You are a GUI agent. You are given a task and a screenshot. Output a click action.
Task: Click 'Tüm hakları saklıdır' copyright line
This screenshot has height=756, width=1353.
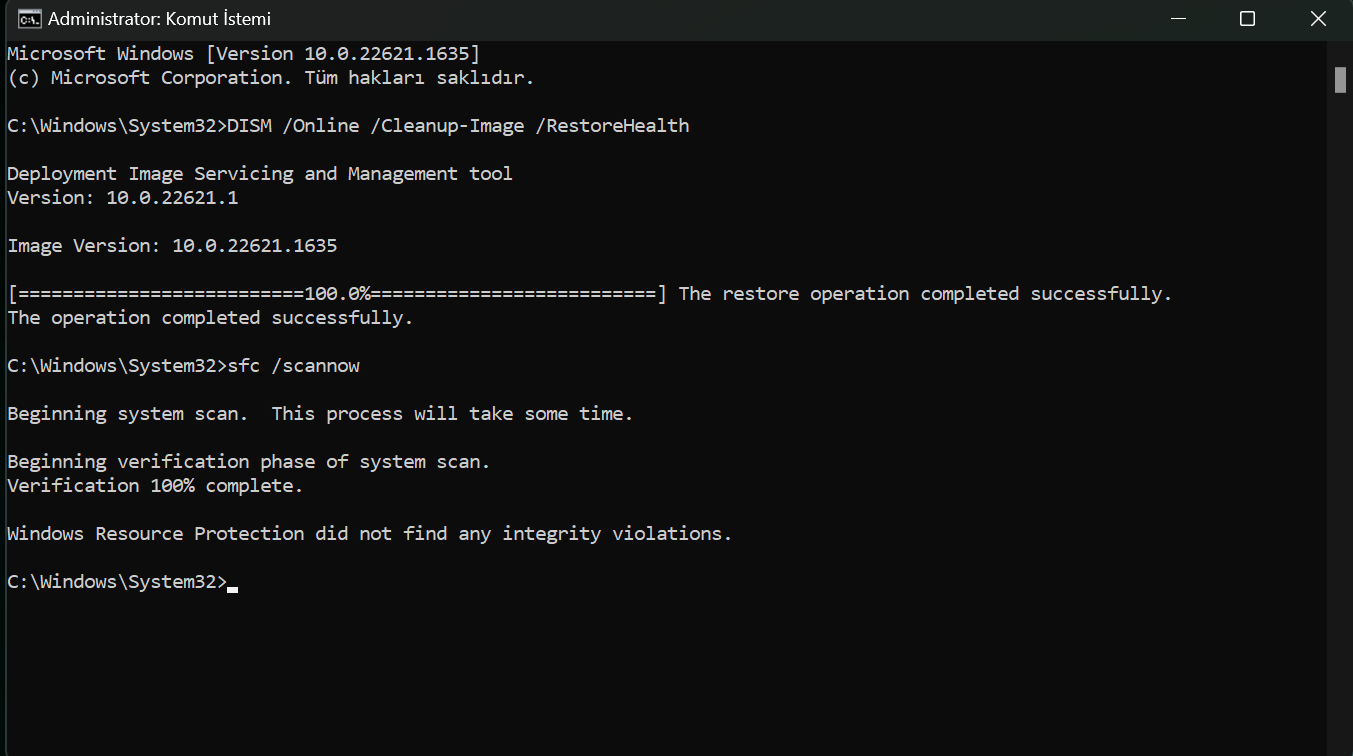coord(270,78)
